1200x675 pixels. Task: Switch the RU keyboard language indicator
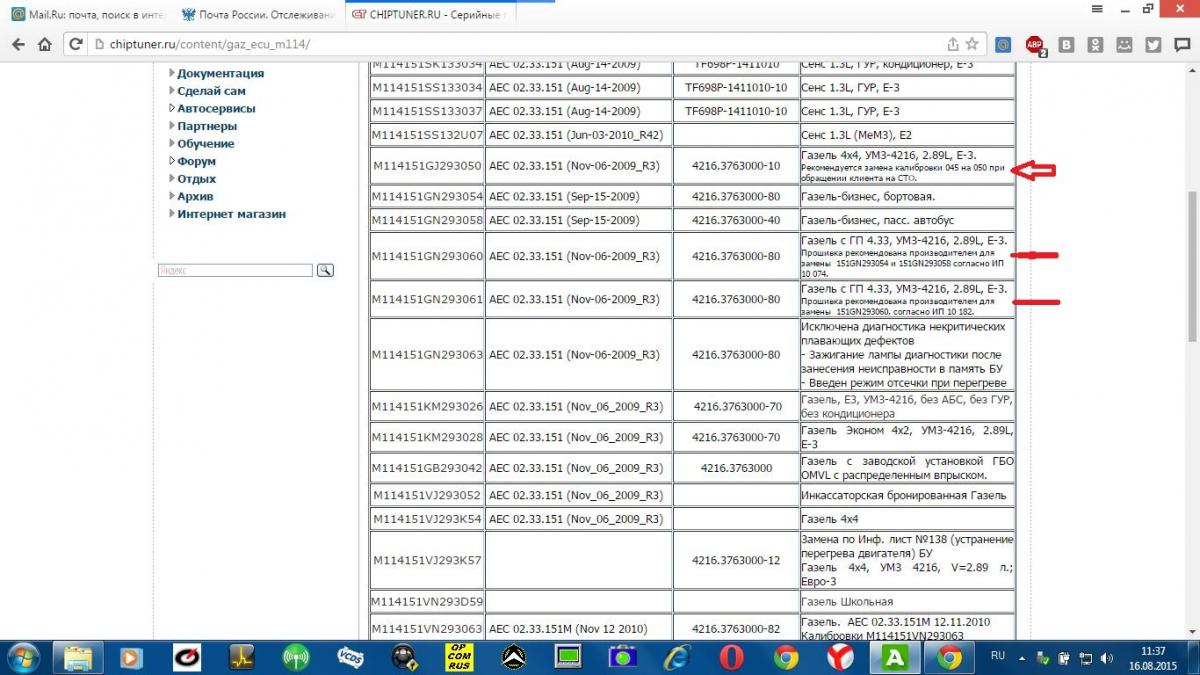click(997, 656)
